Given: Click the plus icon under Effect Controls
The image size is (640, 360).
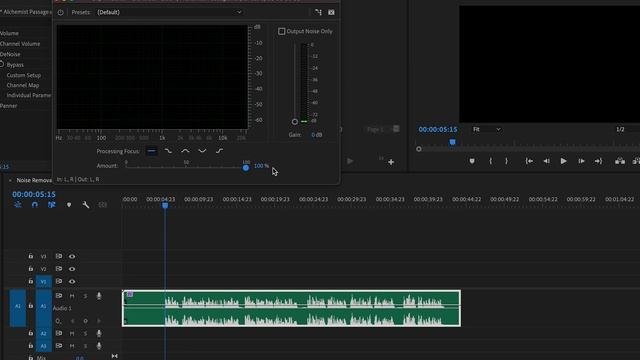Looking at the screenshot, I should click(x=391, y=162).
